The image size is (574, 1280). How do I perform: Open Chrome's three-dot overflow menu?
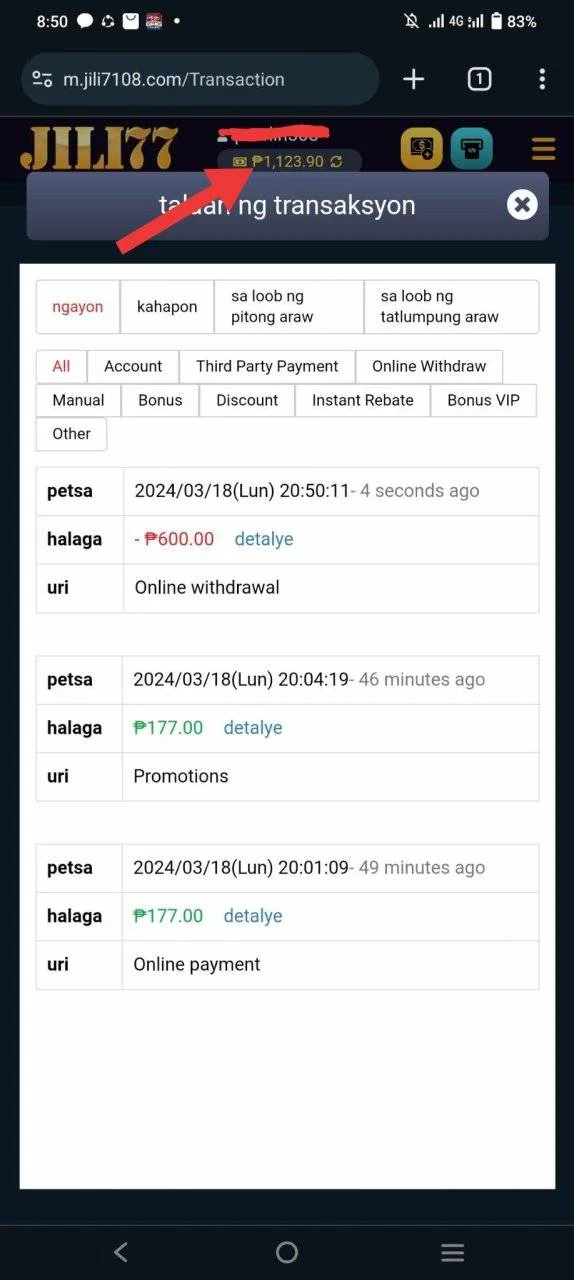coord(541,79)
